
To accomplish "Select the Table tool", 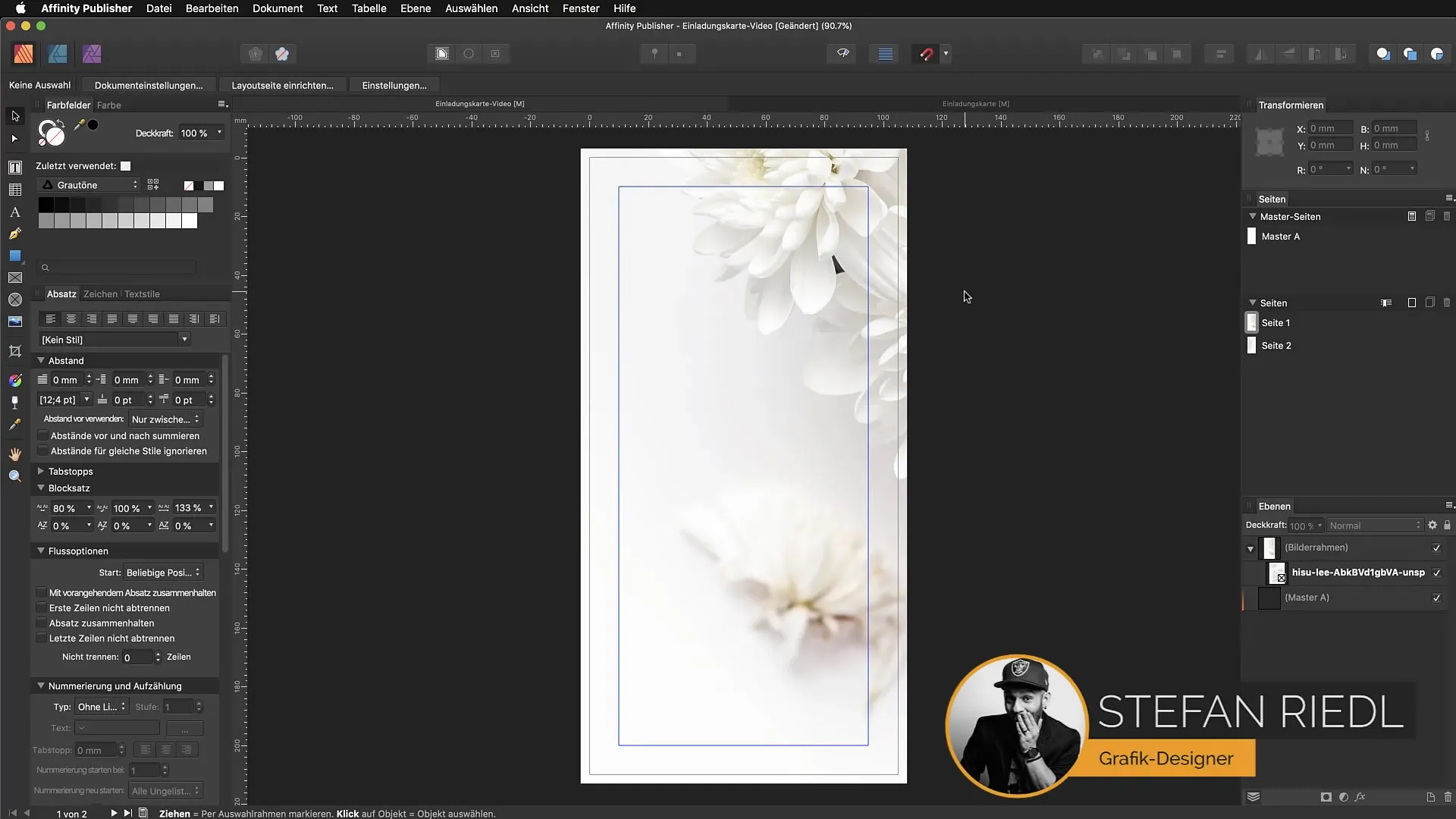I will tap(15, 190).
